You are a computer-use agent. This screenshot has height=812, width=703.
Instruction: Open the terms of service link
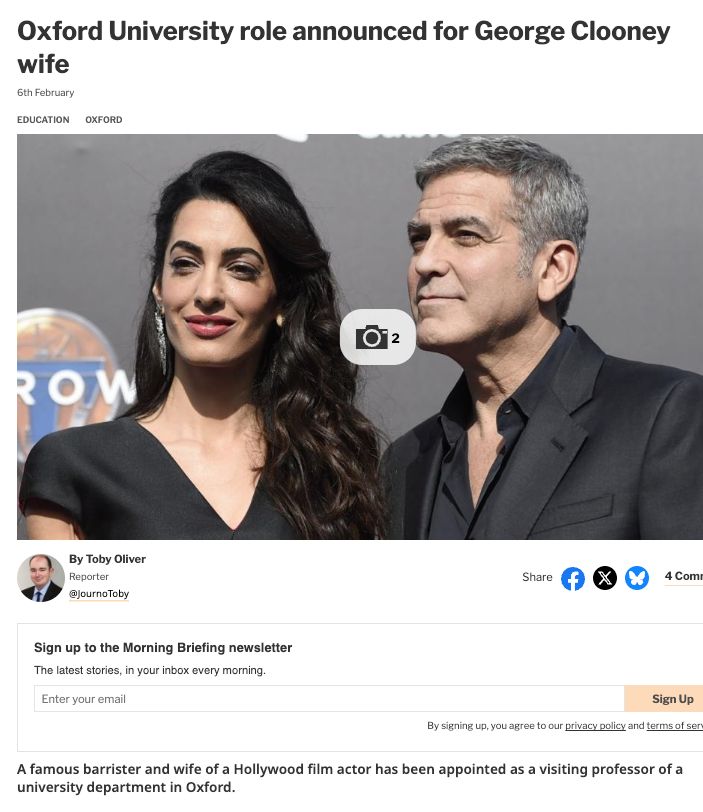(x=675, y=726)
